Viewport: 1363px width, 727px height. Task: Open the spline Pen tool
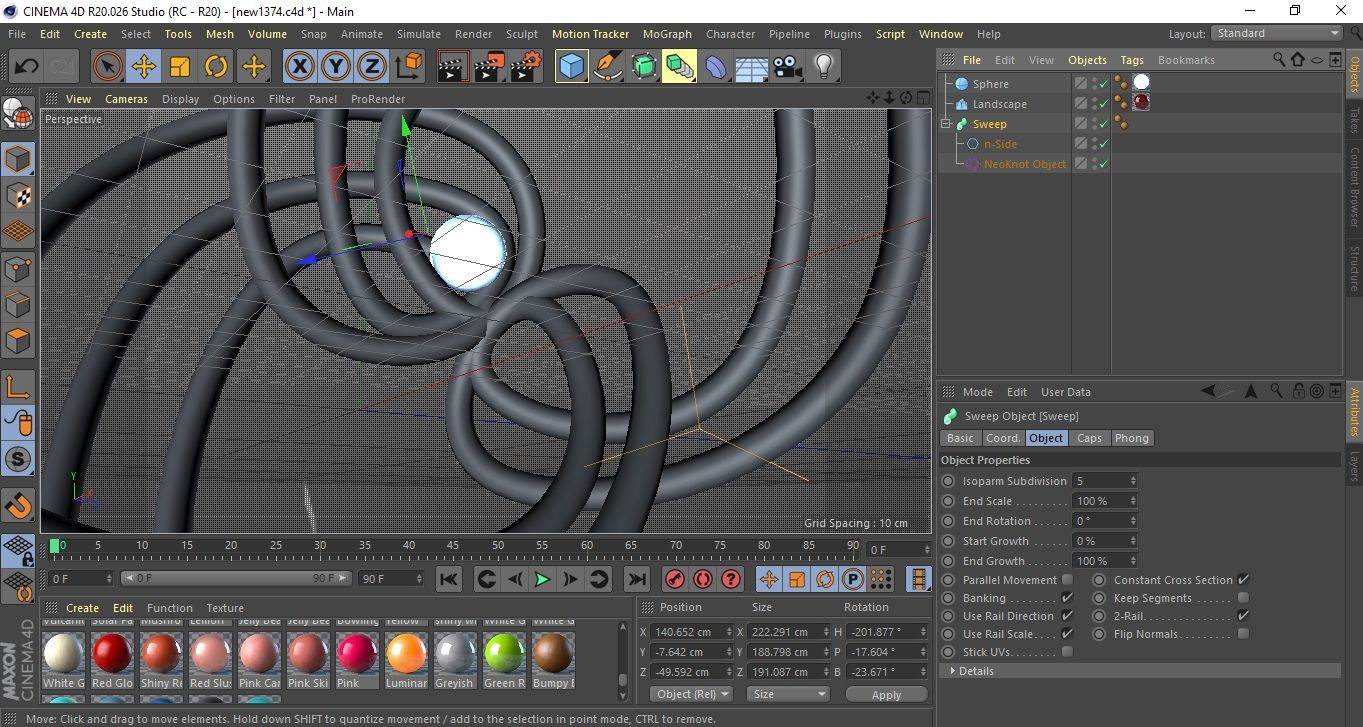(x=607, y=67)
